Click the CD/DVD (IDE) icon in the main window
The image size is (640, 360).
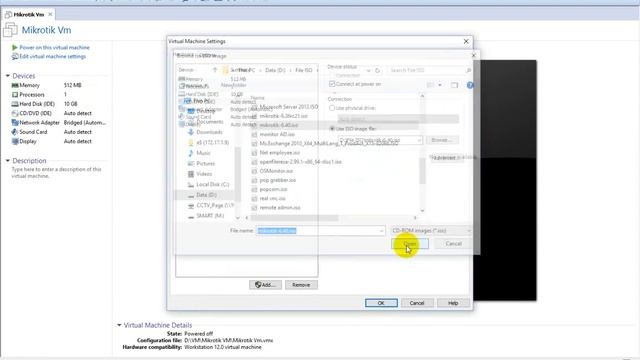click(x=15, y=113)
